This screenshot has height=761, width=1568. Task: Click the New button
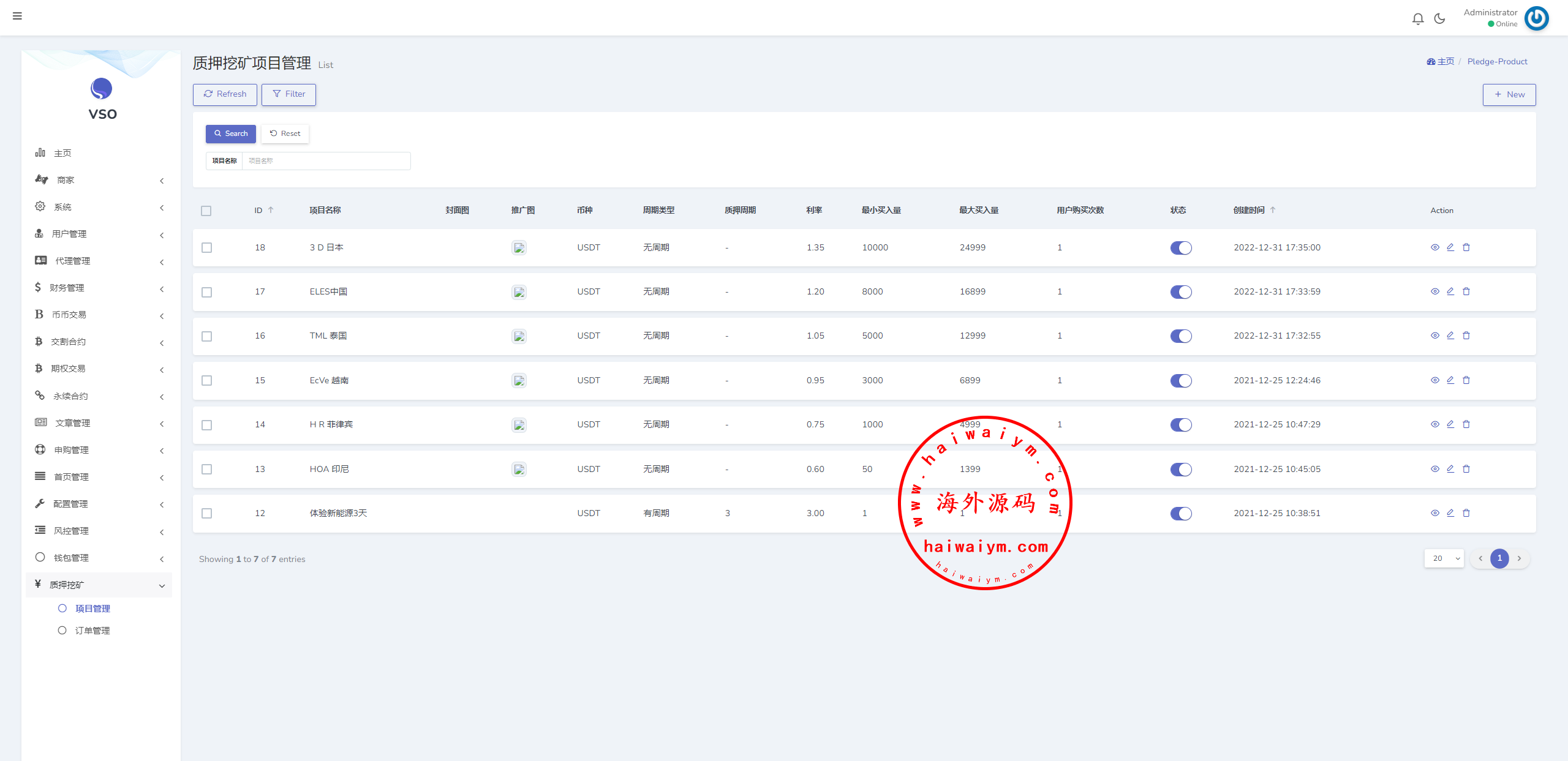1509,94
